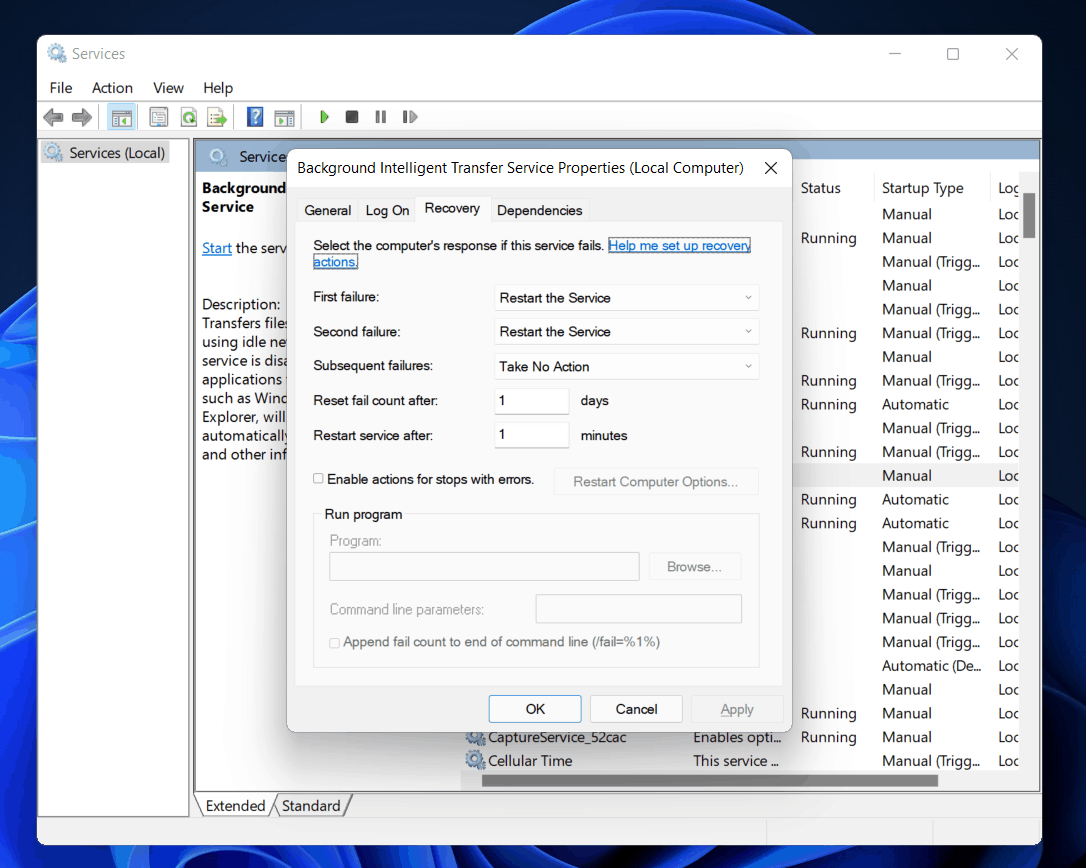This screenshot has height=868, width=1086.
Task: Open the Help me set up recovery actions link
Action: click(678, 245)
